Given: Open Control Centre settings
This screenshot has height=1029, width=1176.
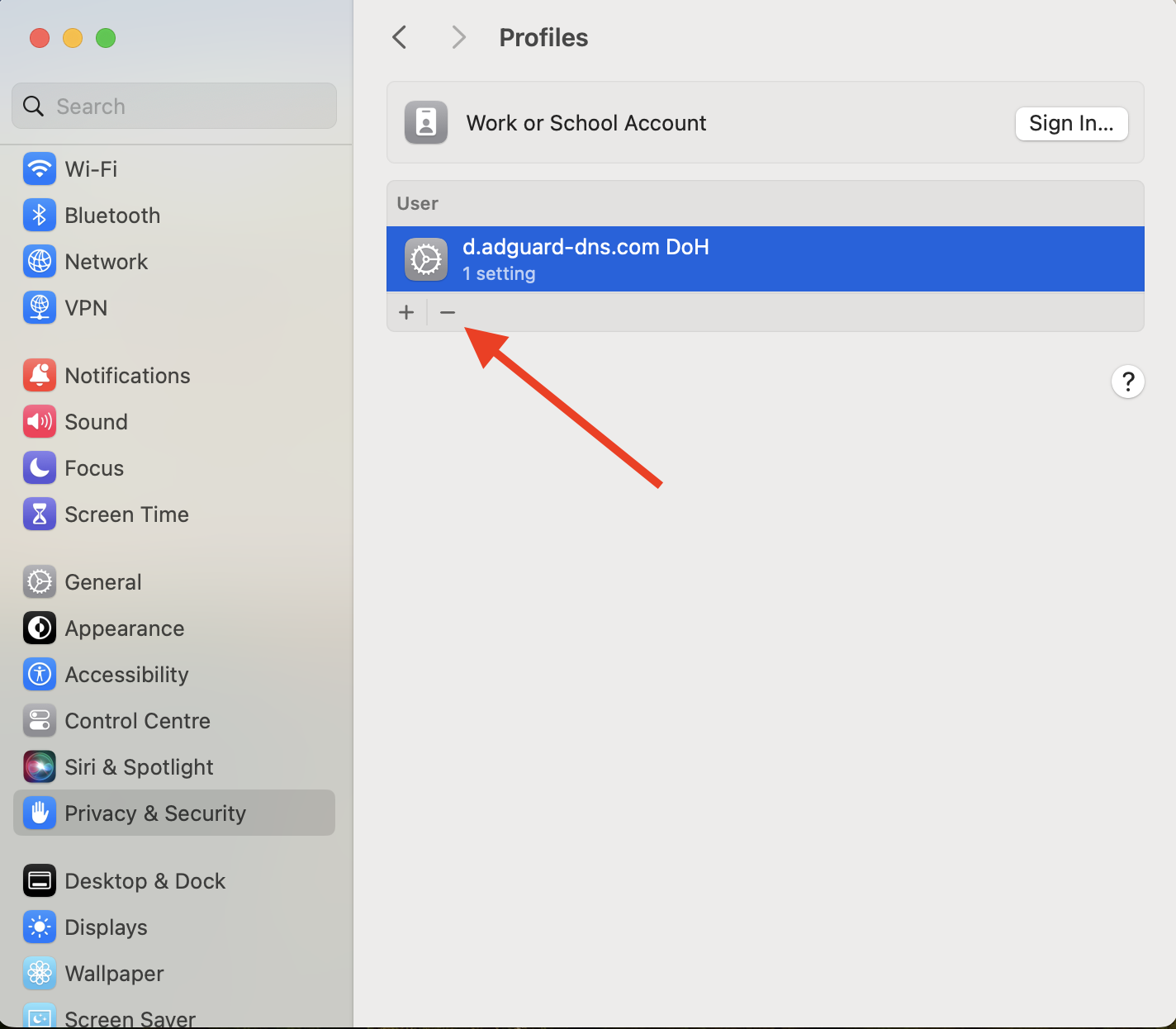Looking at the screenshot, I should (137, 720).
